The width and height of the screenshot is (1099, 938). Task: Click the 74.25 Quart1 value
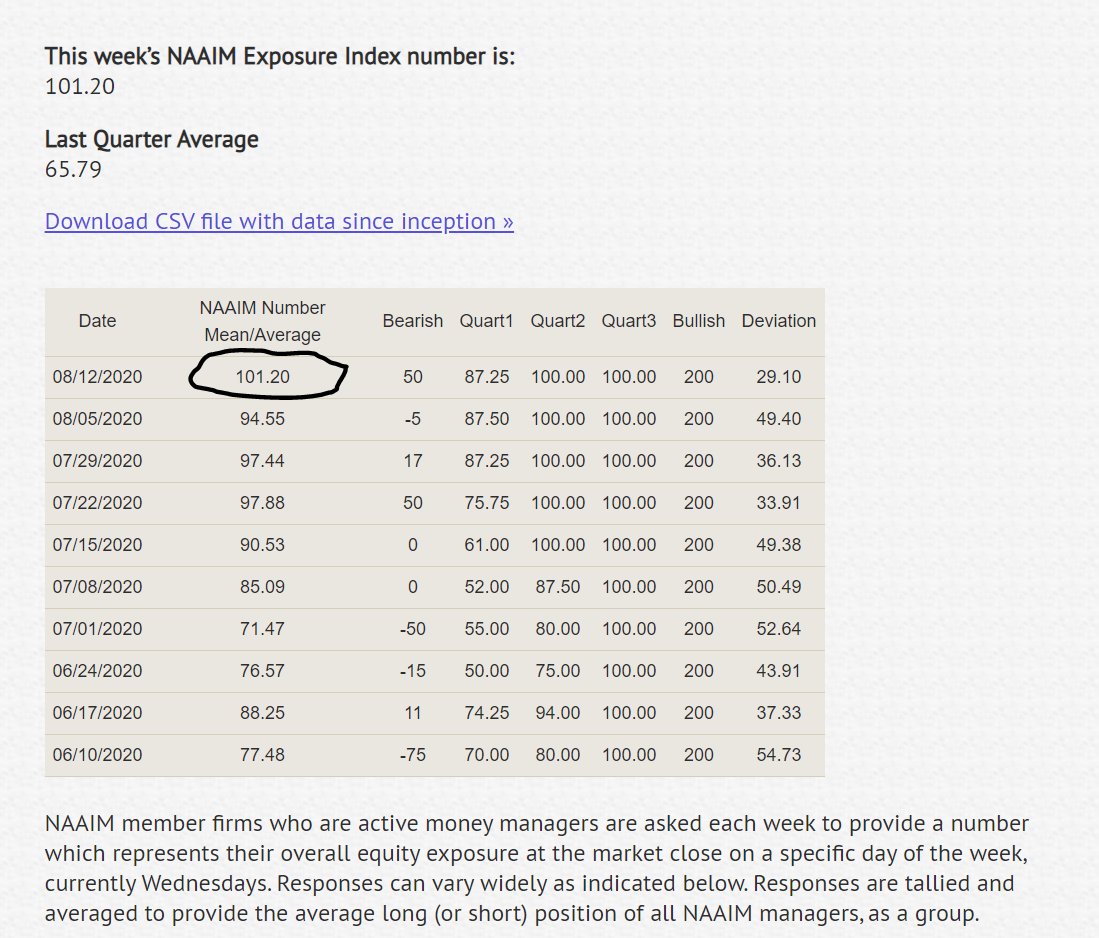pyautogui.click(x=486, y=714)
